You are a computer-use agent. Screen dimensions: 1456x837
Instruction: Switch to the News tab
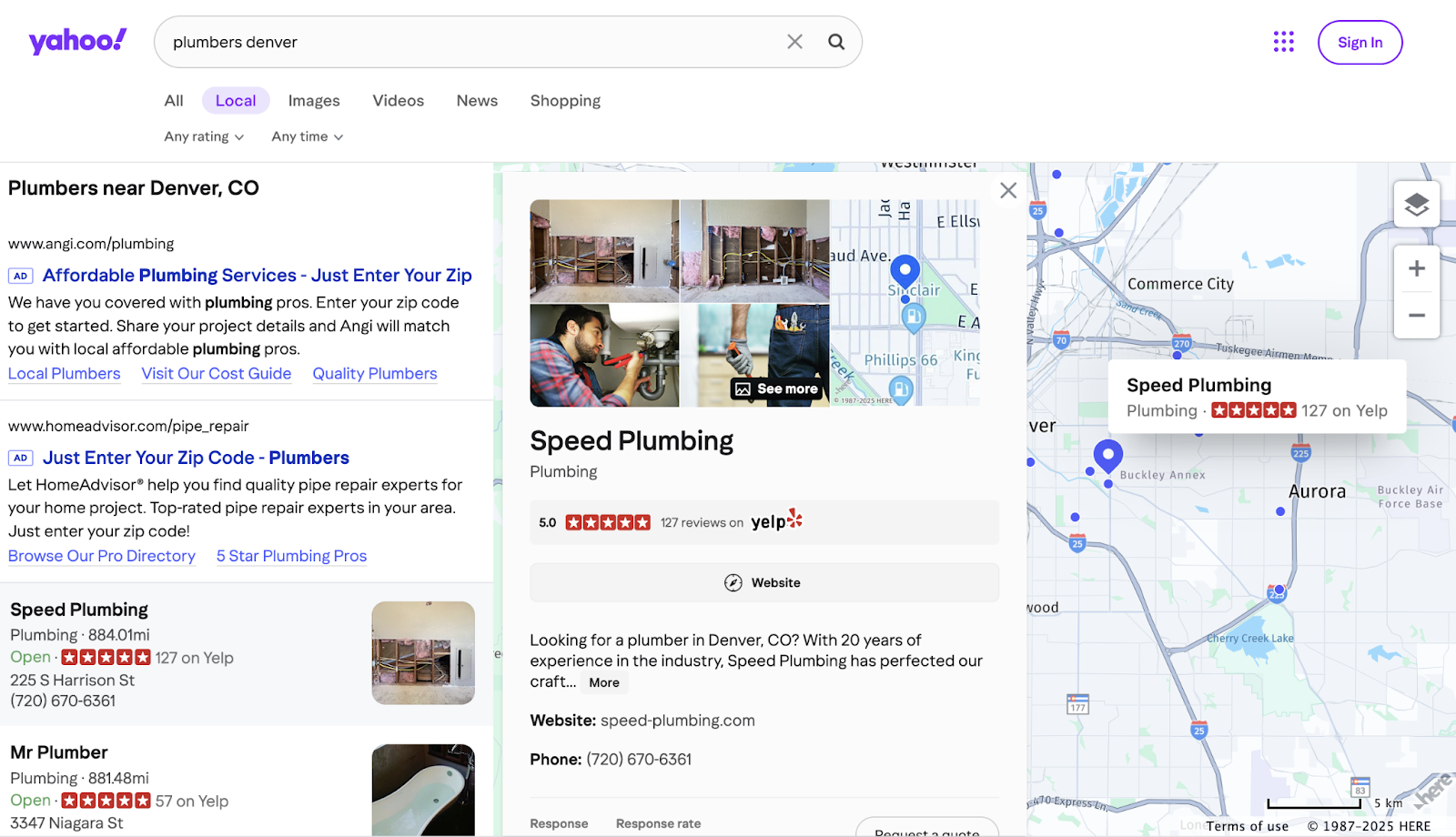(x=476, y=100)
